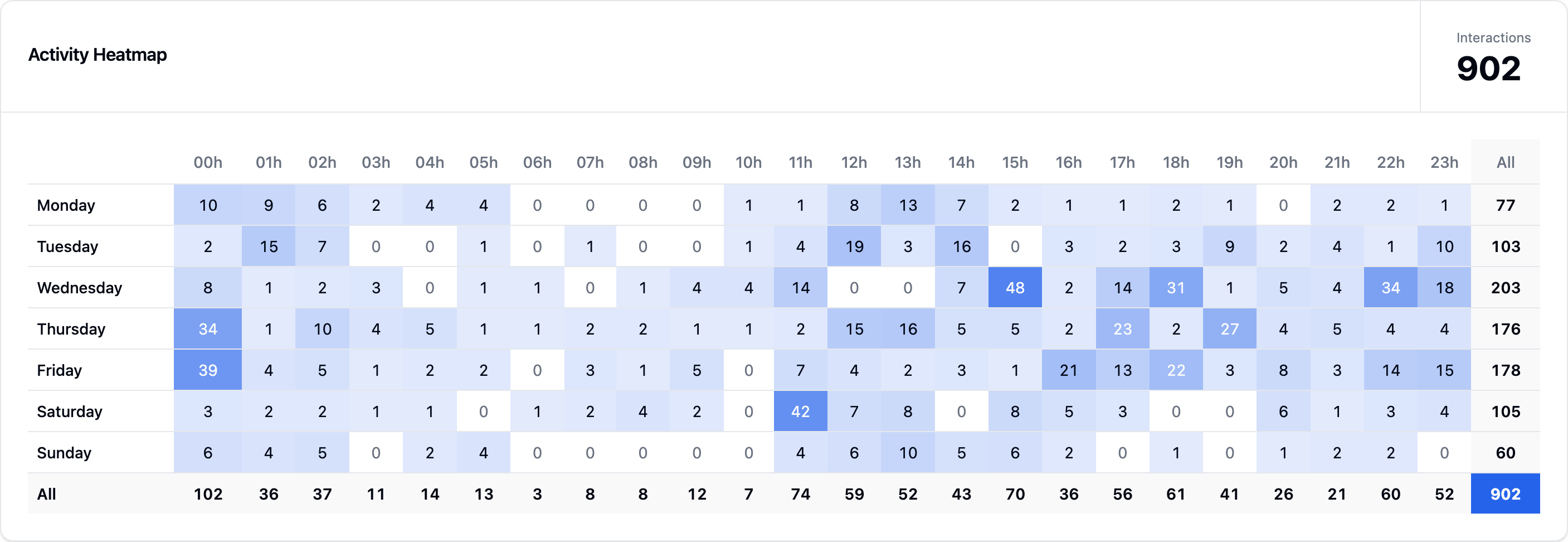
Task: Click the Wednesday 15h cell showing 48
Action: coord(1015,287)
